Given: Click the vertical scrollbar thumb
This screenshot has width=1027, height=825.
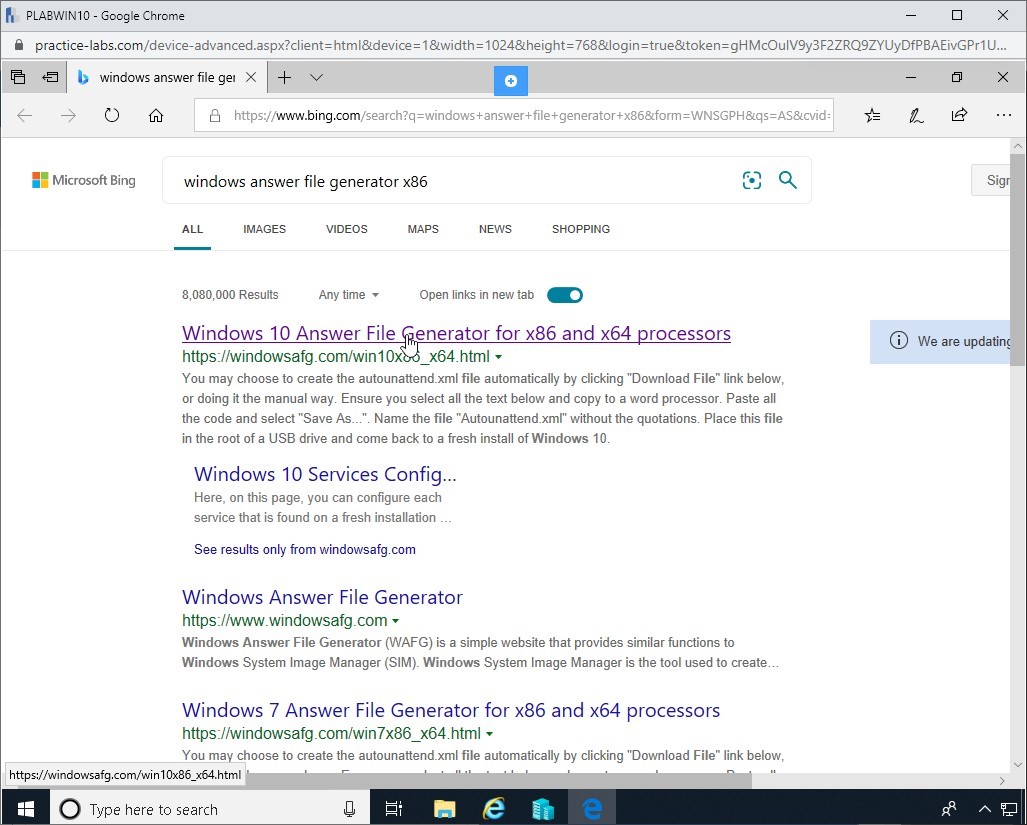Looking at the screenshot, I should point(1018,260).
